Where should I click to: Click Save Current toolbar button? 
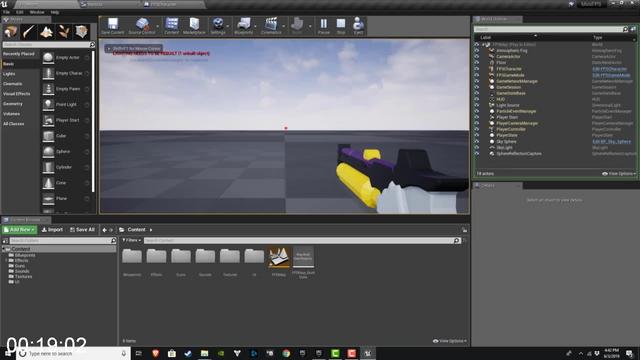click(x=113, y=26)
